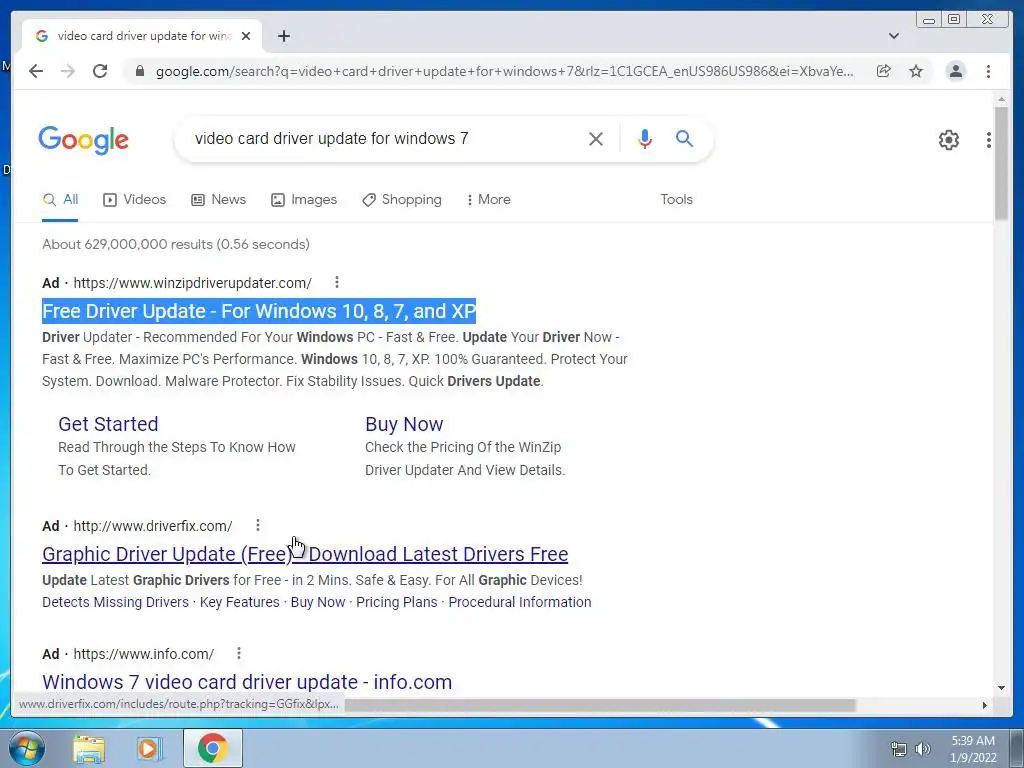Viewport: 1024px width, 768px height.
Task: Open Free Driver Update ad headline
Action: coord(259,311)
